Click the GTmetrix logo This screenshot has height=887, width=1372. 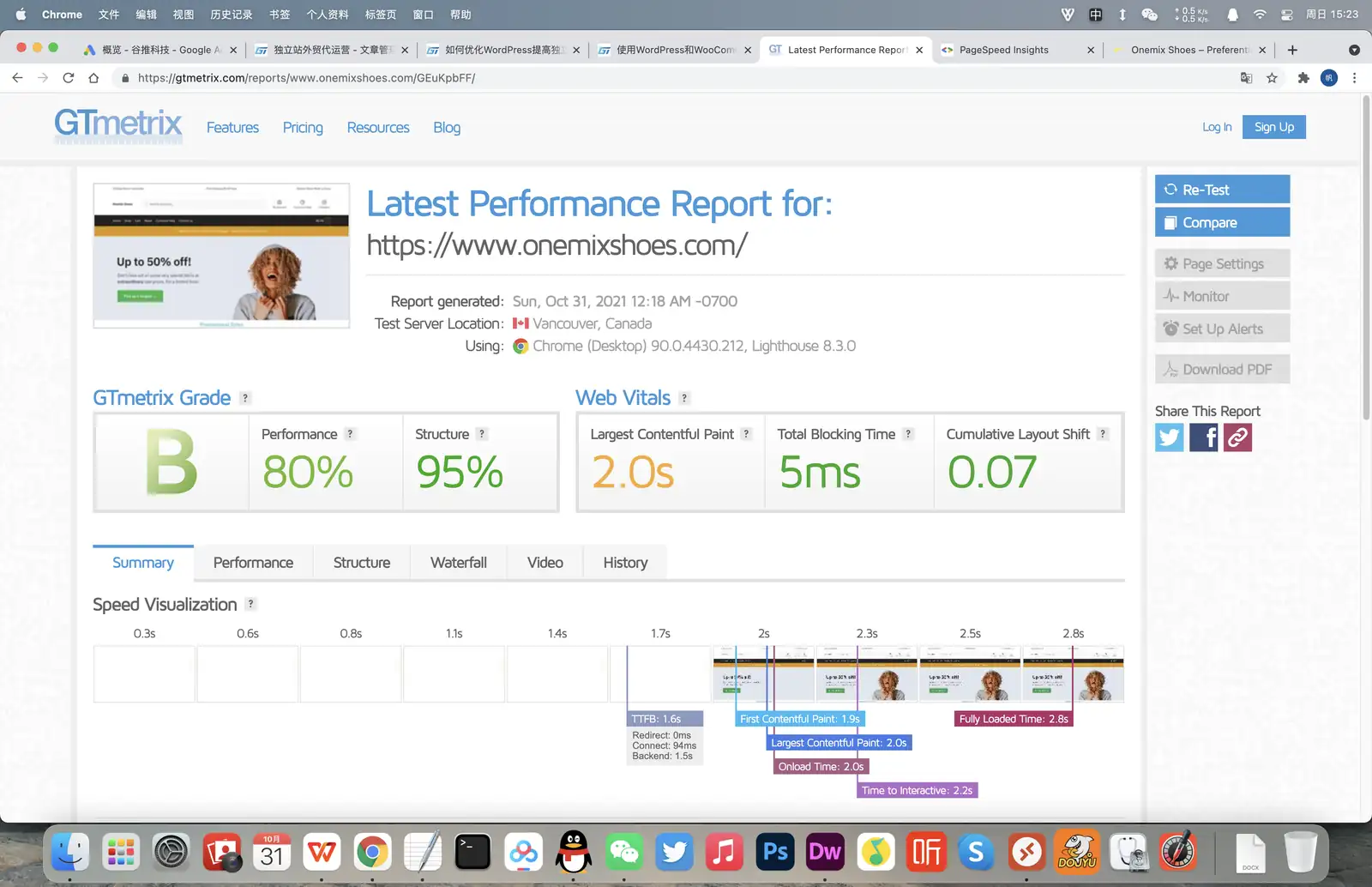tap(118, 125)
